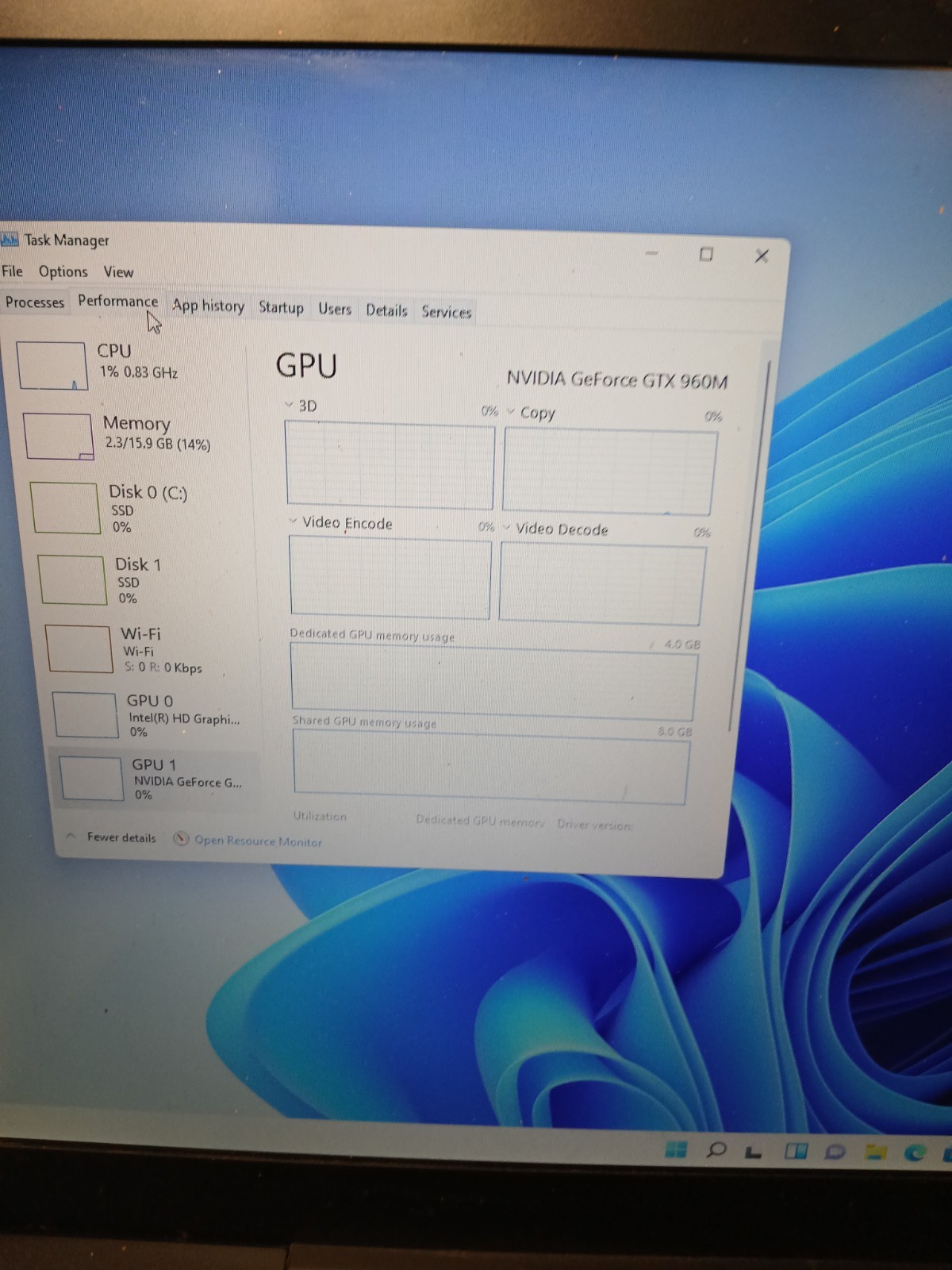Open the Windows Start menu
Screen dimensions: 952x1270
[x=675, y=1149]
